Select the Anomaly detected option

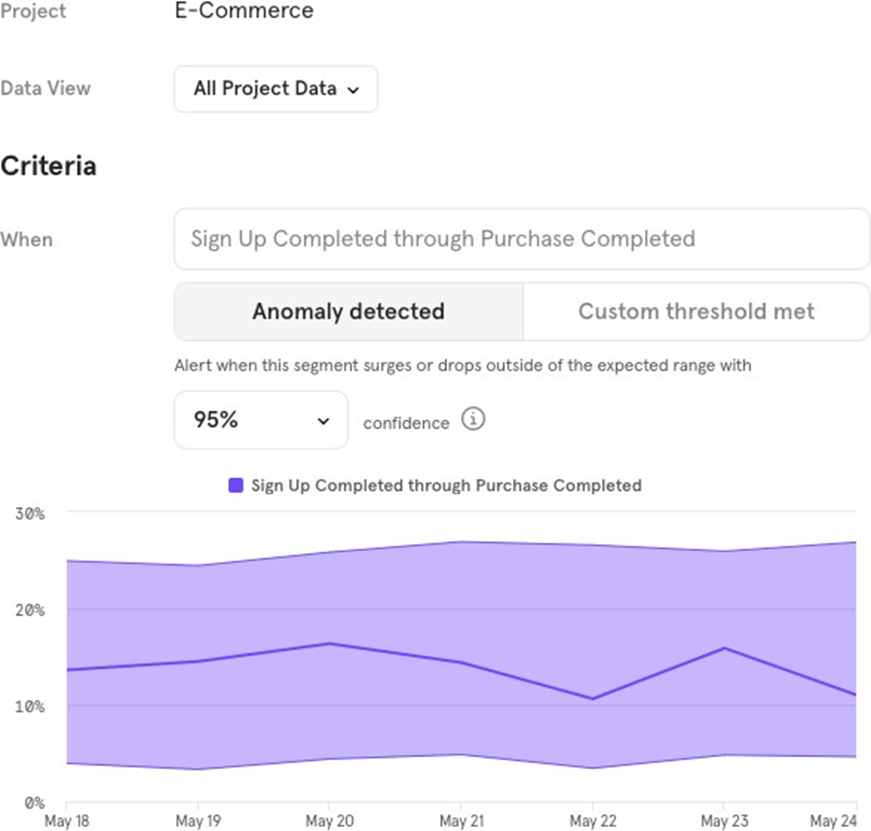pyautogui.click(x=348, y=311)
